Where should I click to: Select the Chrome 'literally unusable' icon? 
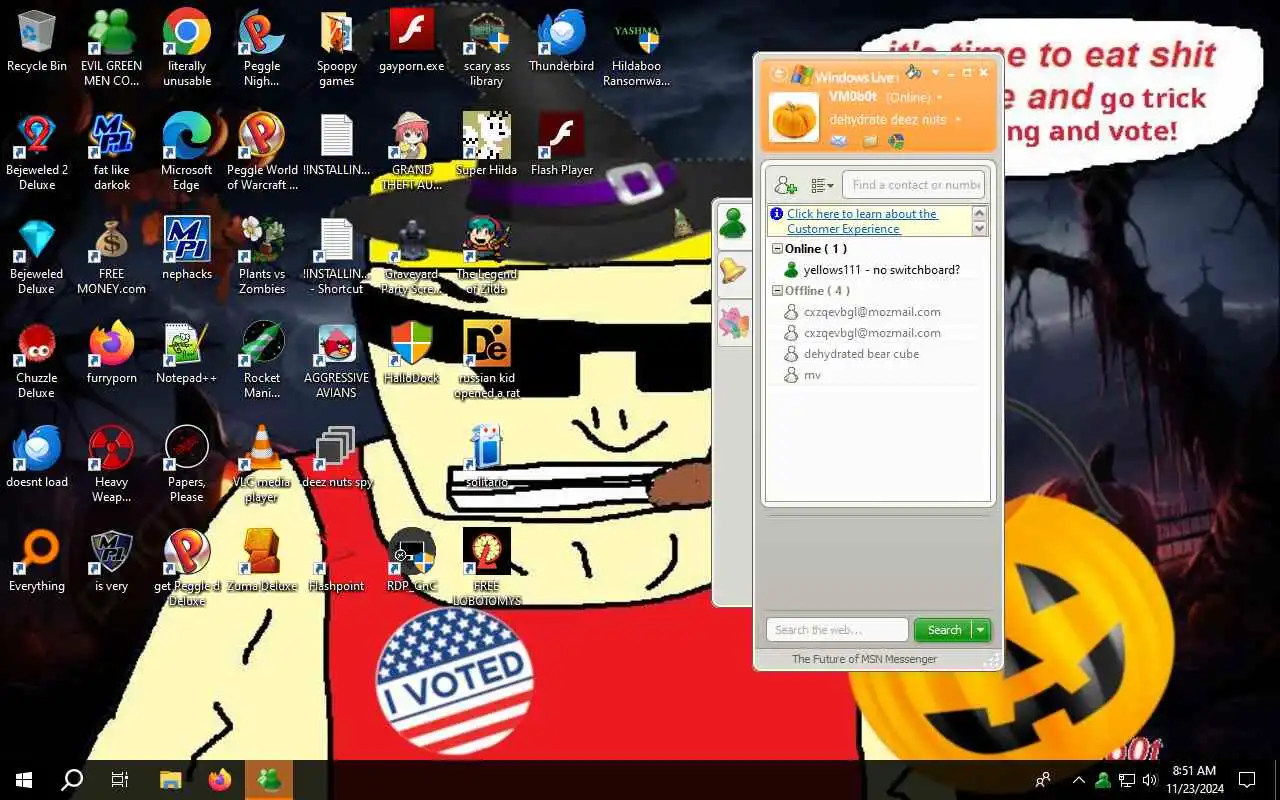187,49
